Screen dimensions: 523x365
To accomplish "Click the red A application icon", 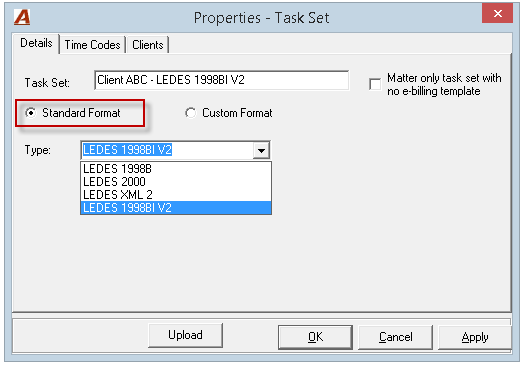I will 22,17.
